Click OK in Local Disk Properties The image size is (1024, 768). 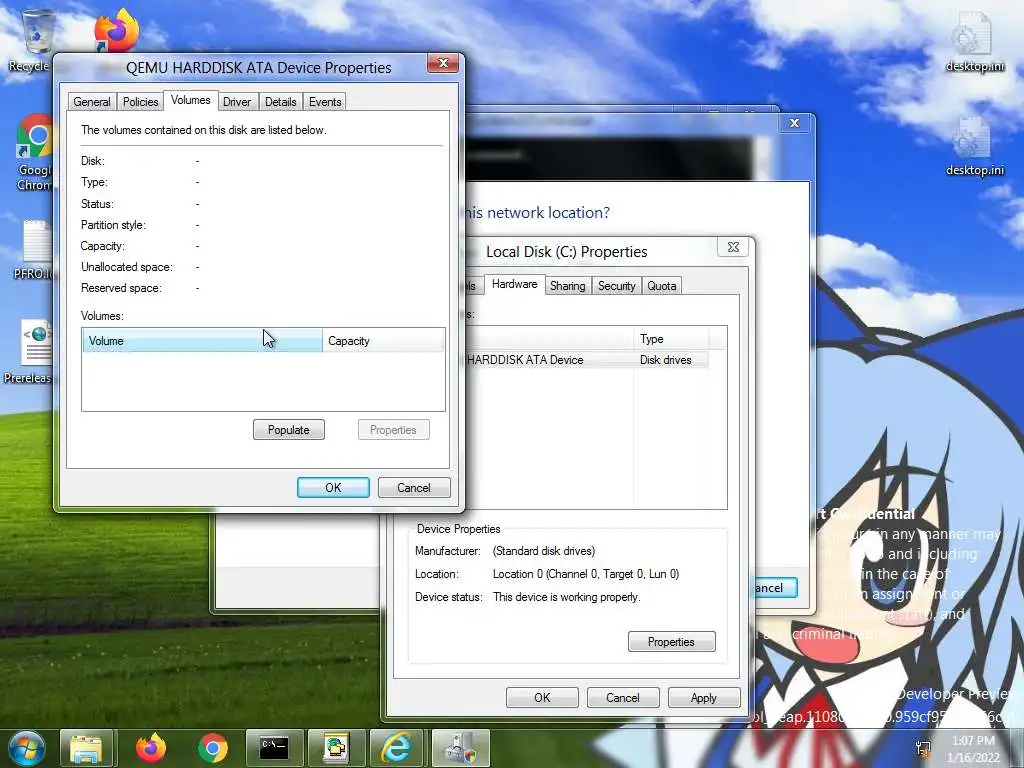click(542, 697)
